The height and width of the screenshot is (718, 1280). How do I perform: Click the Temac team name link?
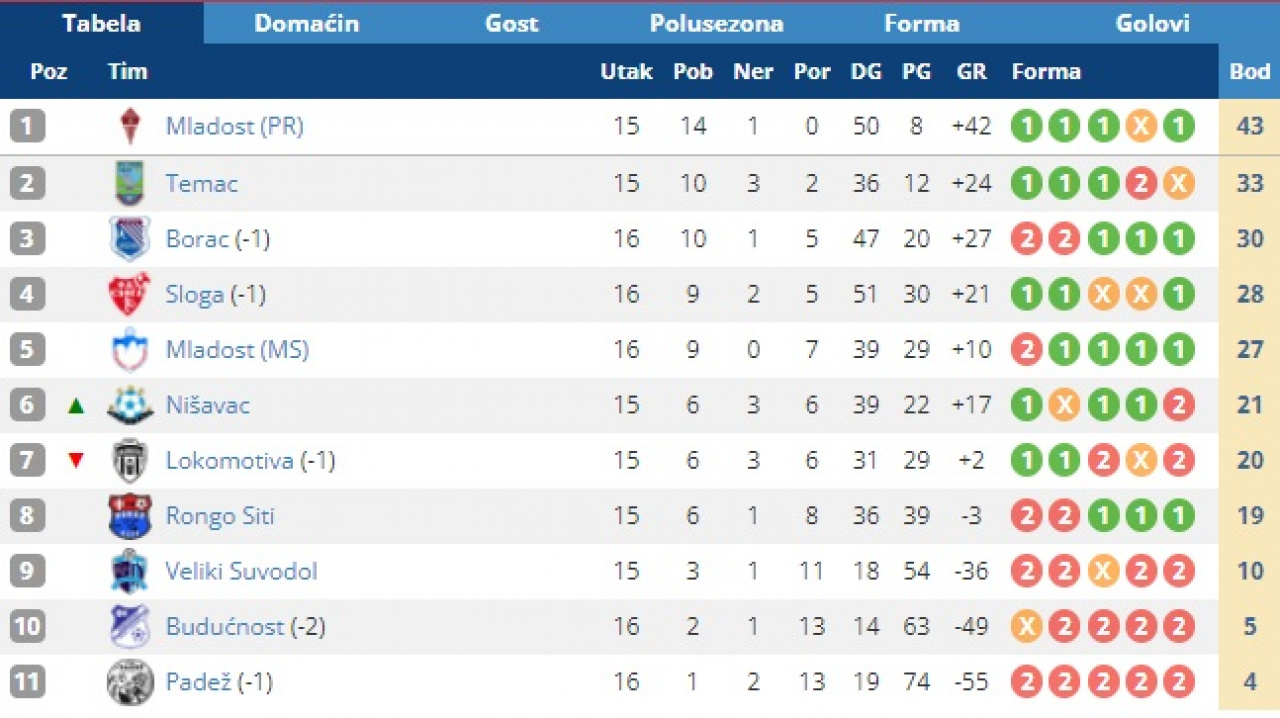click(x=201, y=183)
